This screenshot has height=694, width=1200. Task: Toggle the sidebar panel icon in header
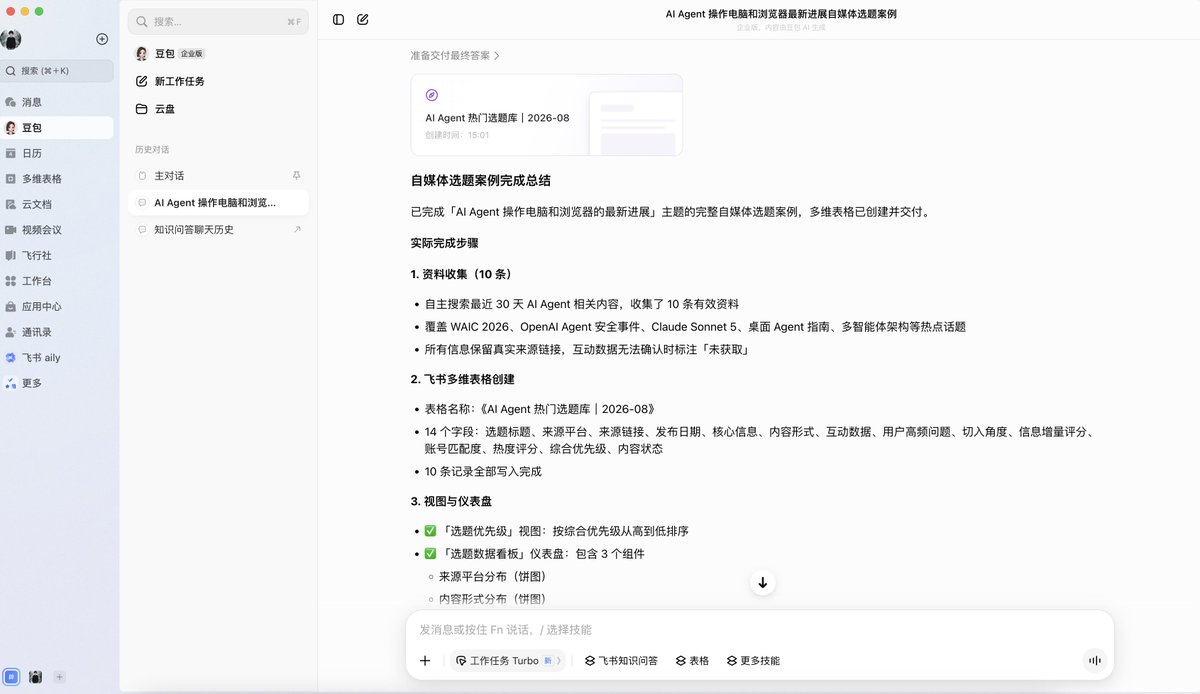(339, 19)
